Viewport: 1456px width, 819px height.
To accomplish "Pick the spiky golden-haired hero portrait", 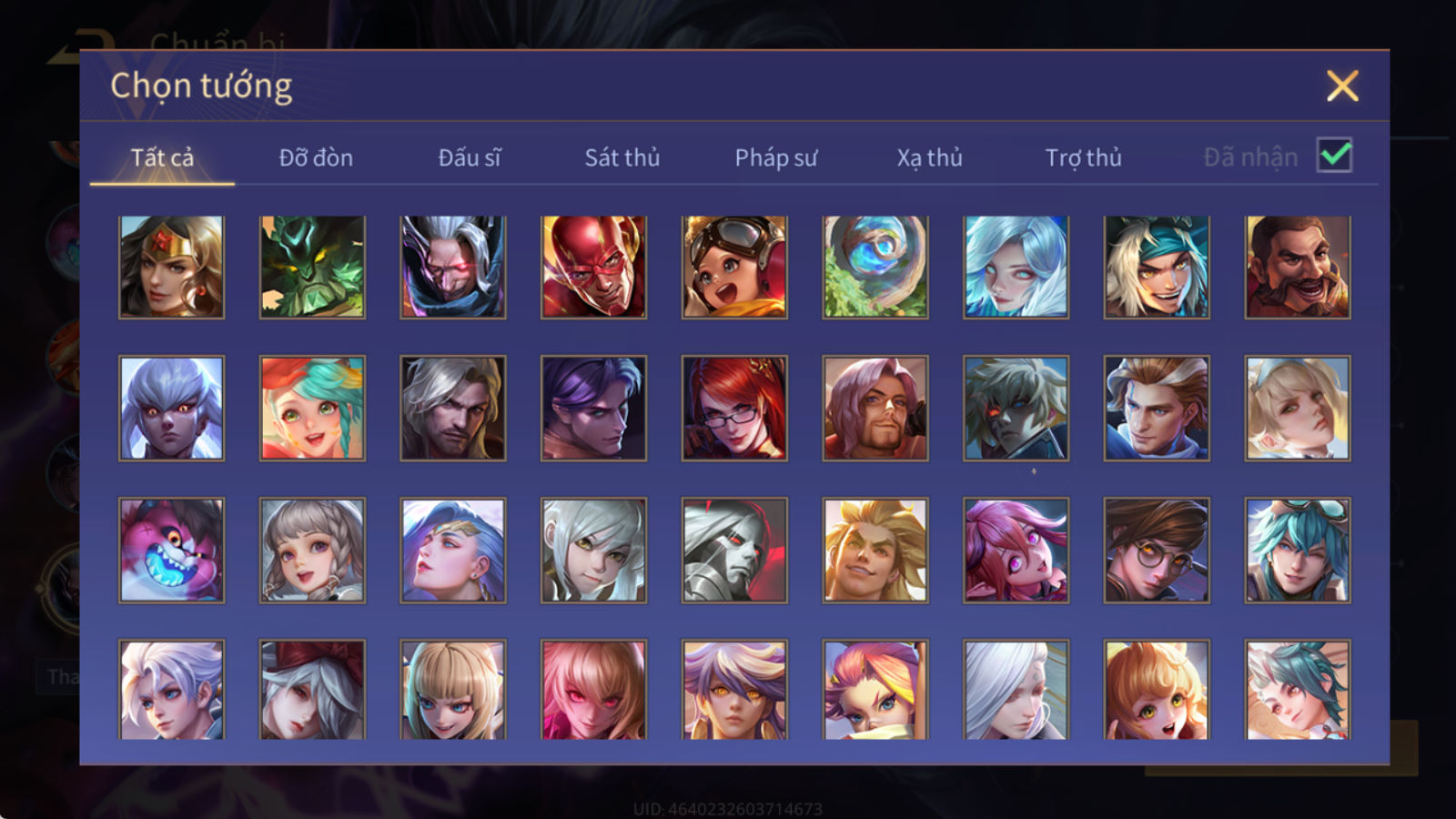I will (x=875, y=550).
